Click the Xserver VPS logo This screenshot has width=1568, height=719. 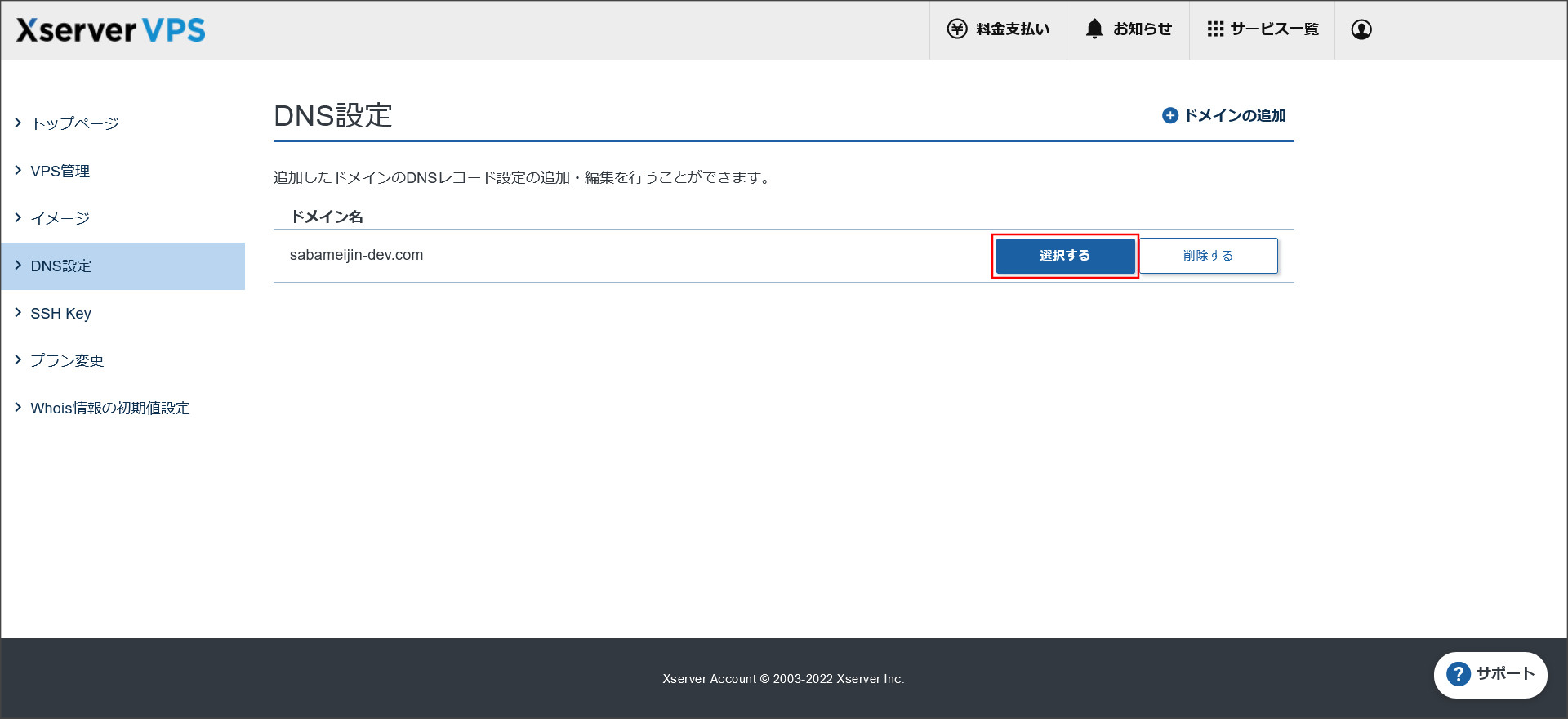coord(111,30)
